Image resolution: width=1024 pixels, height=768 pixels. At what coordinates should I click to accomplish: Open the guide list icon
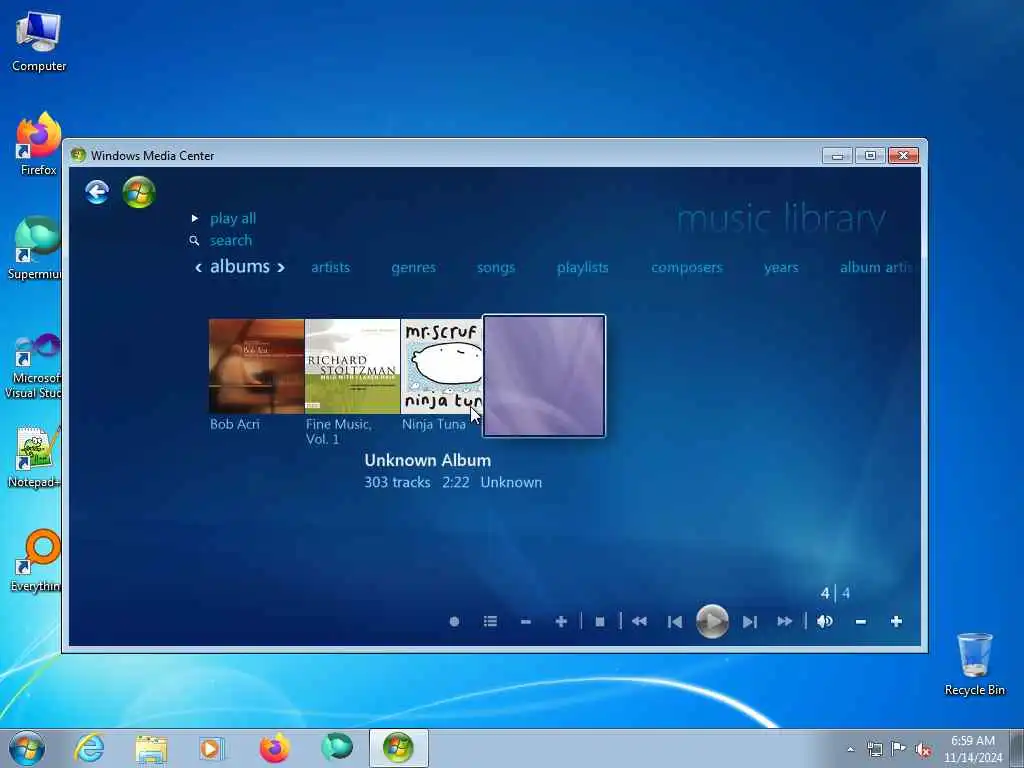[x=490, y=622]
